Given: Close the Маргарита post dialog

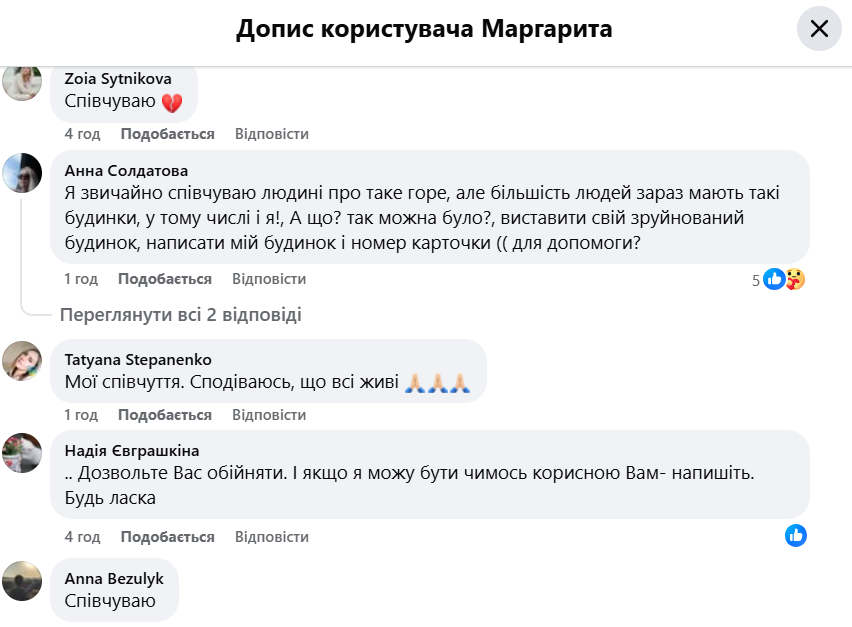Looking at the screenshot, I should click(819, 29).
